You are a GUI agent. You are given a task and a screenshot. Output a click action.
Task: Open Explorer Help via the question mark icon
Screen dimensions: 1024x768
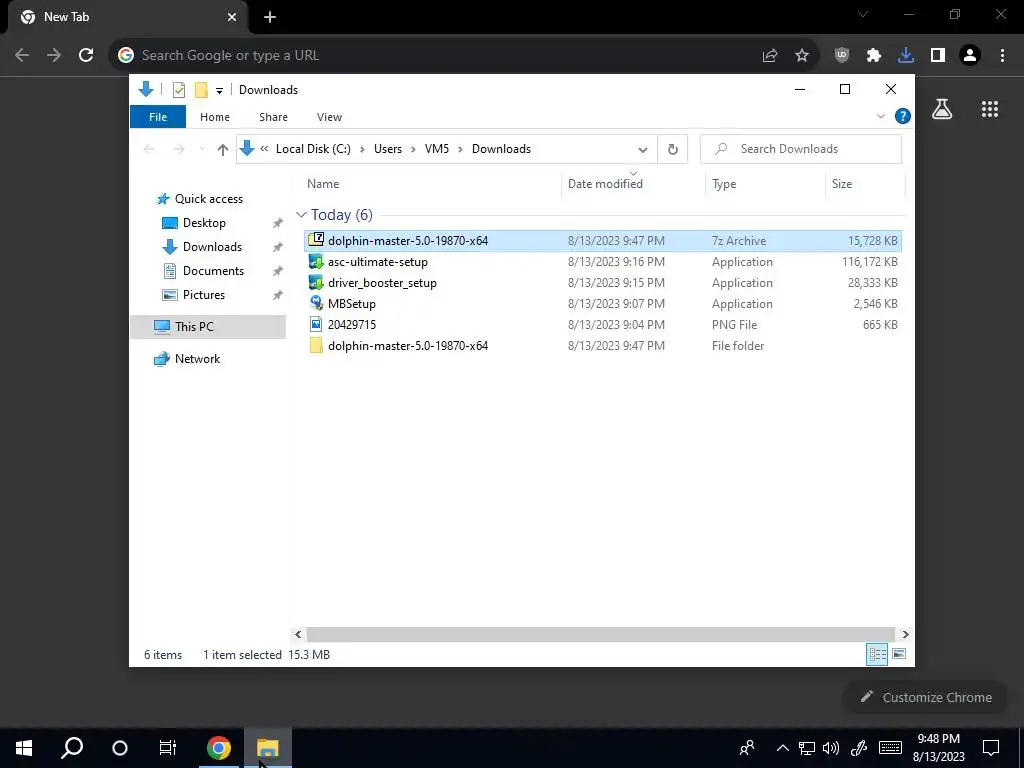(x=903, y=116)
